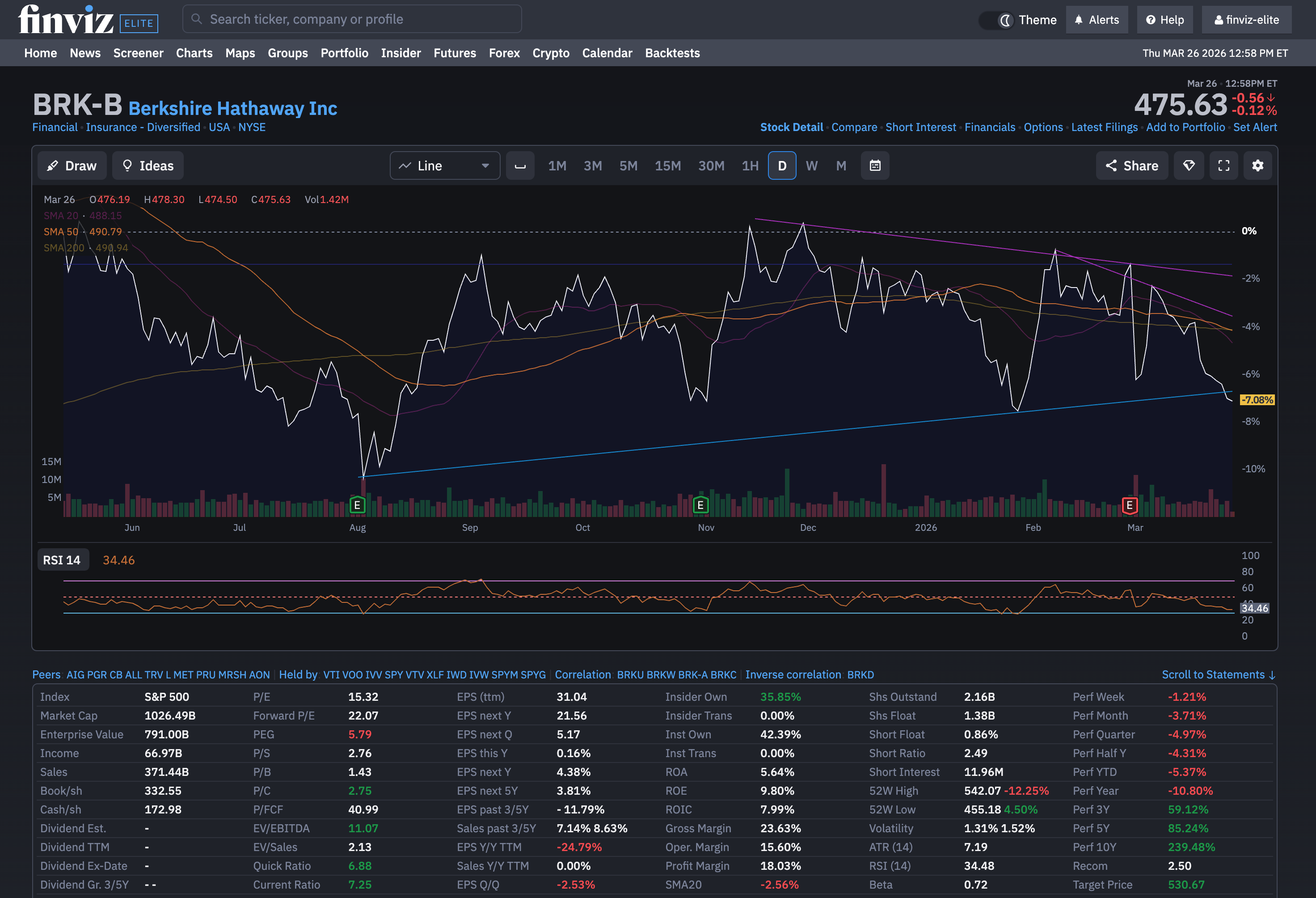The image size is (1316, 898).
Task: Open the date range calendar icon
Action: (x=874, y=165)
